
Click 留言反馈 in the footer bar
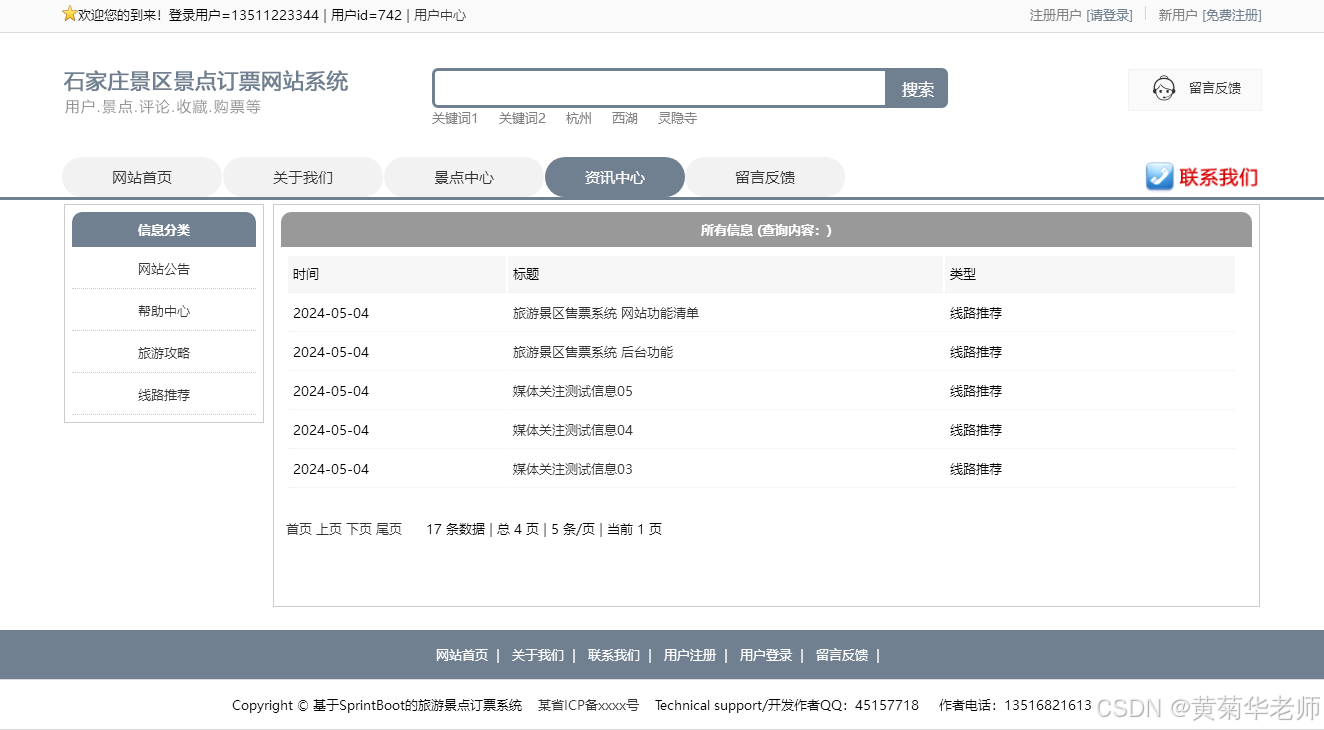pos(842,655)
